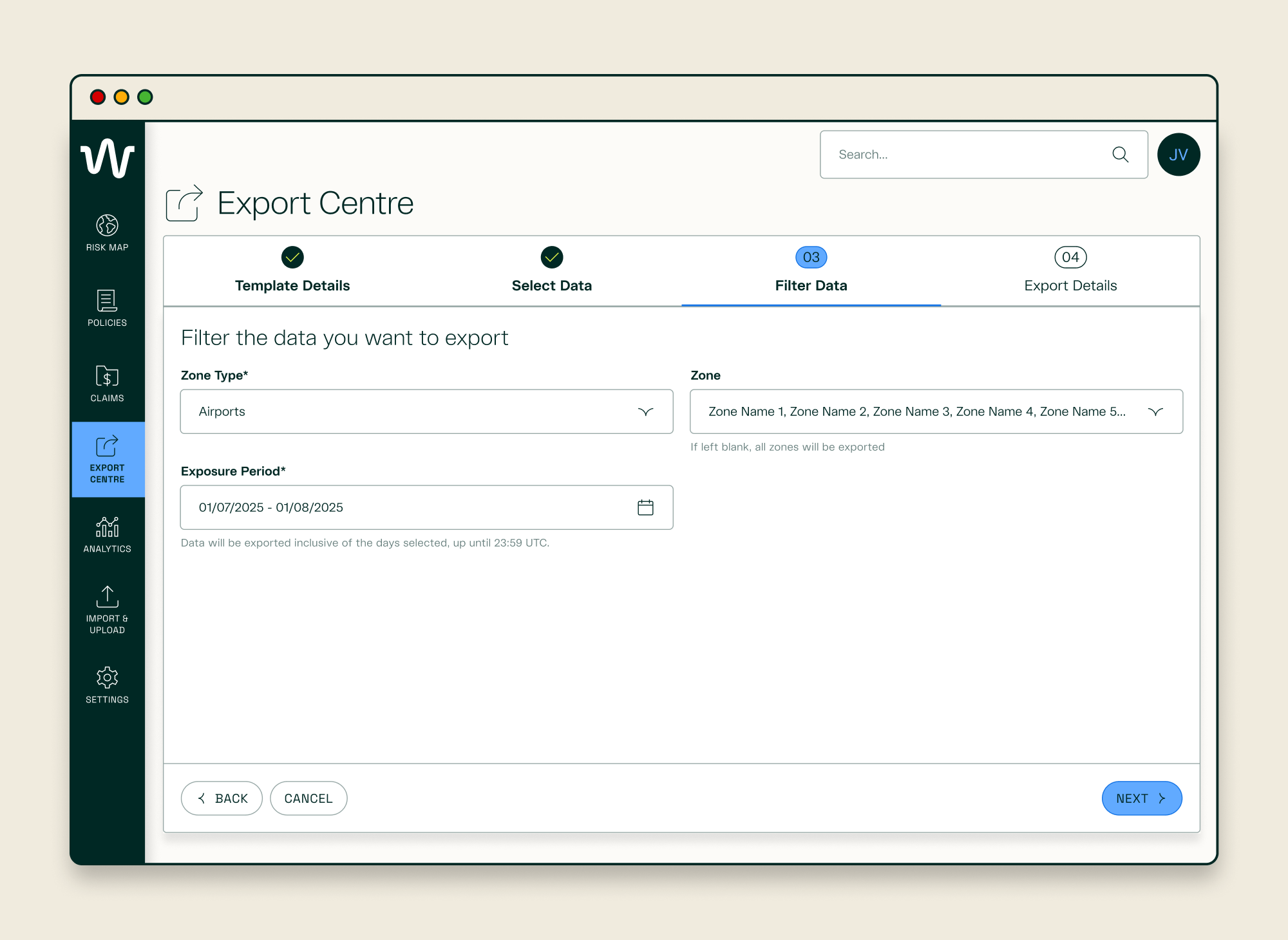
Task: Click the Zone field label
Action: (706, 375)
